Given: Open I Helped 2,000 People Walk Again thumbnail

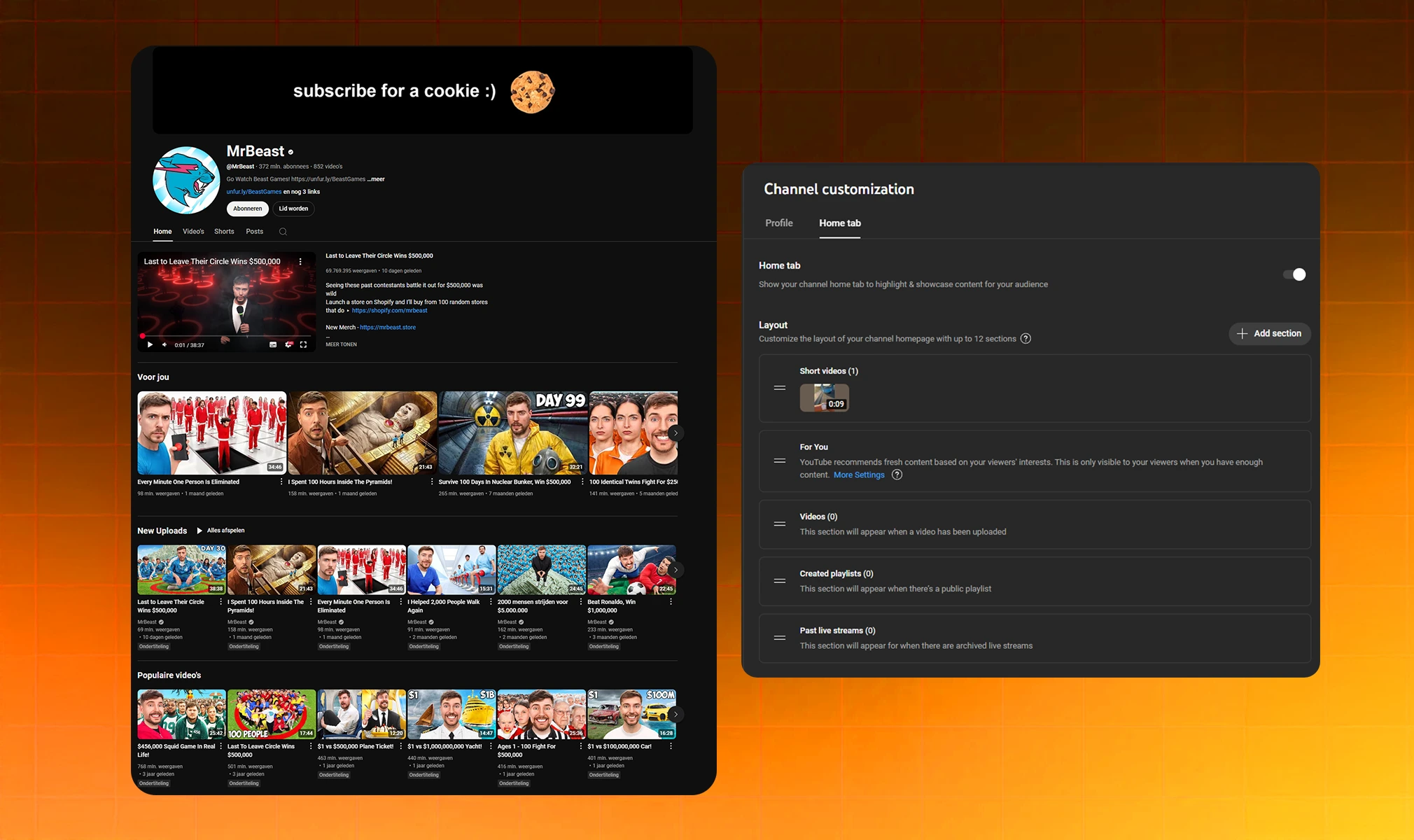Looking at the screenshot, I should pyautogui.click(x=451, y=570).
